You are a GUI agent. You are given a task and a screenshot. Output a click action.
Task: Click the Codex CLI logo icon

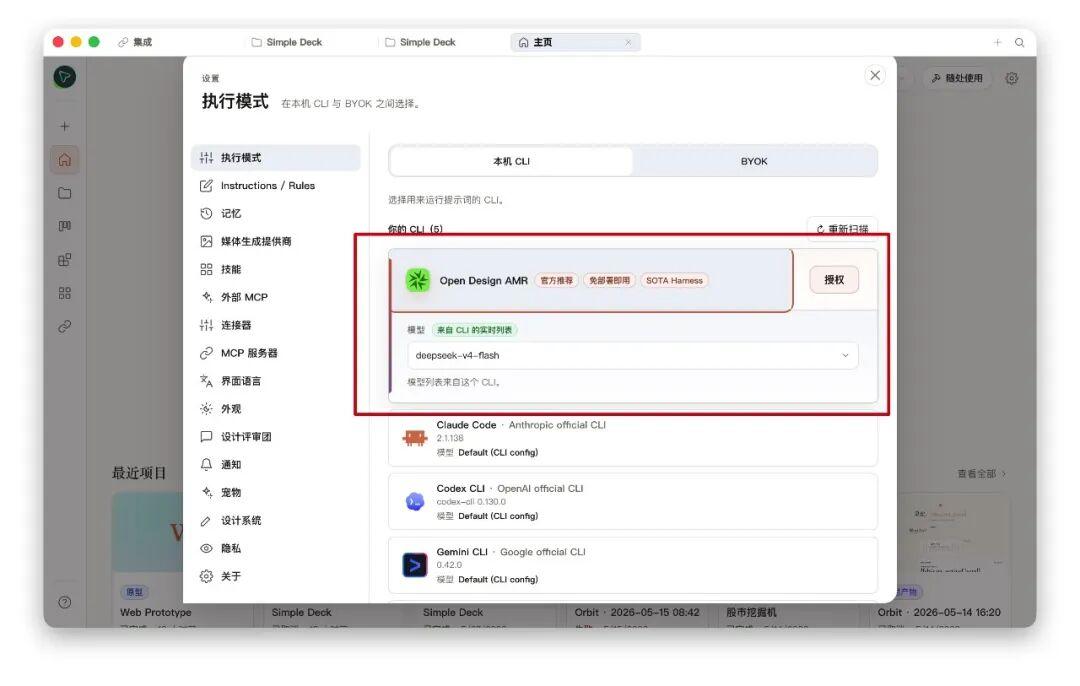[415, 501]
